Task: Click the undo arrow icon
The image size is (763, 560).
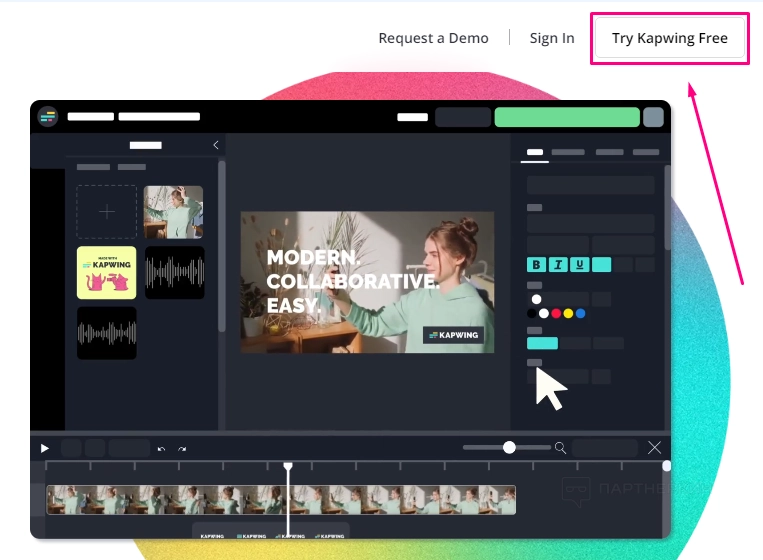Action: [x=162, y=449]
